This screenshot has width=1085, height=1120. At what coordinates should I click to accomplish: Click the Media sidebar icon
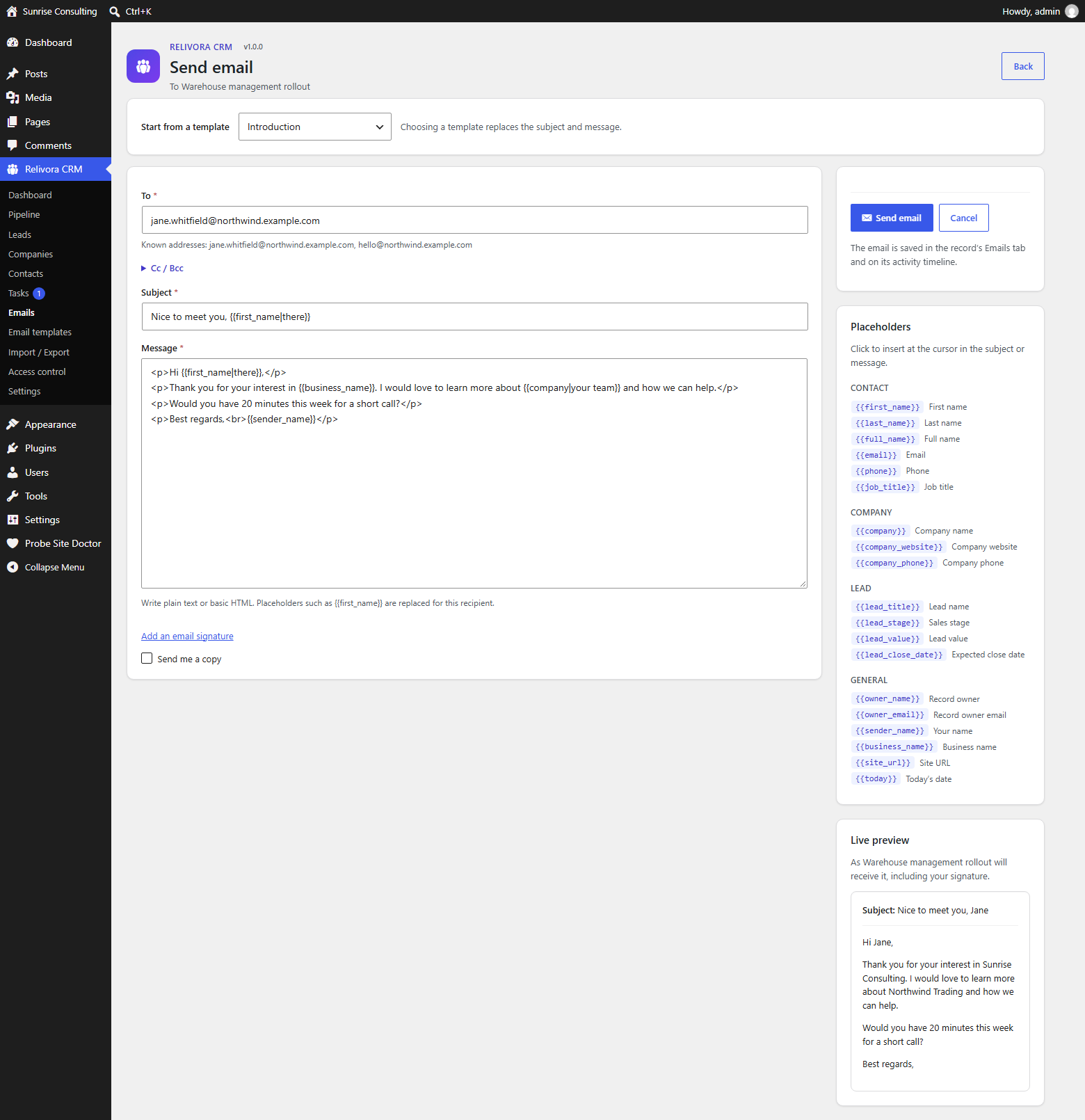(x=13, y=97)
